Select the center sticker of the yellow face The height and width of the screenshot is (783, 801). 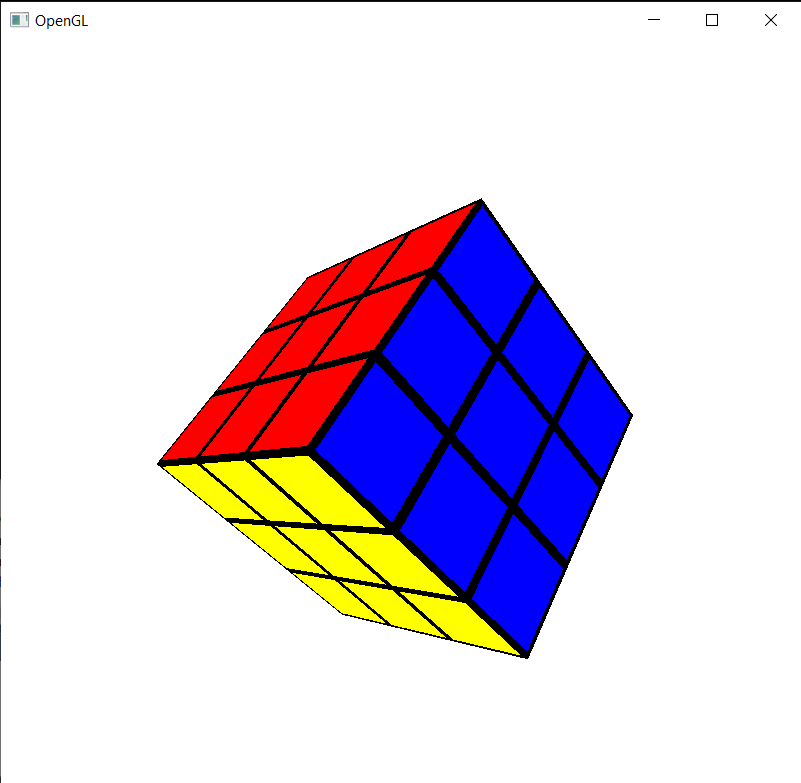[331, 553]
